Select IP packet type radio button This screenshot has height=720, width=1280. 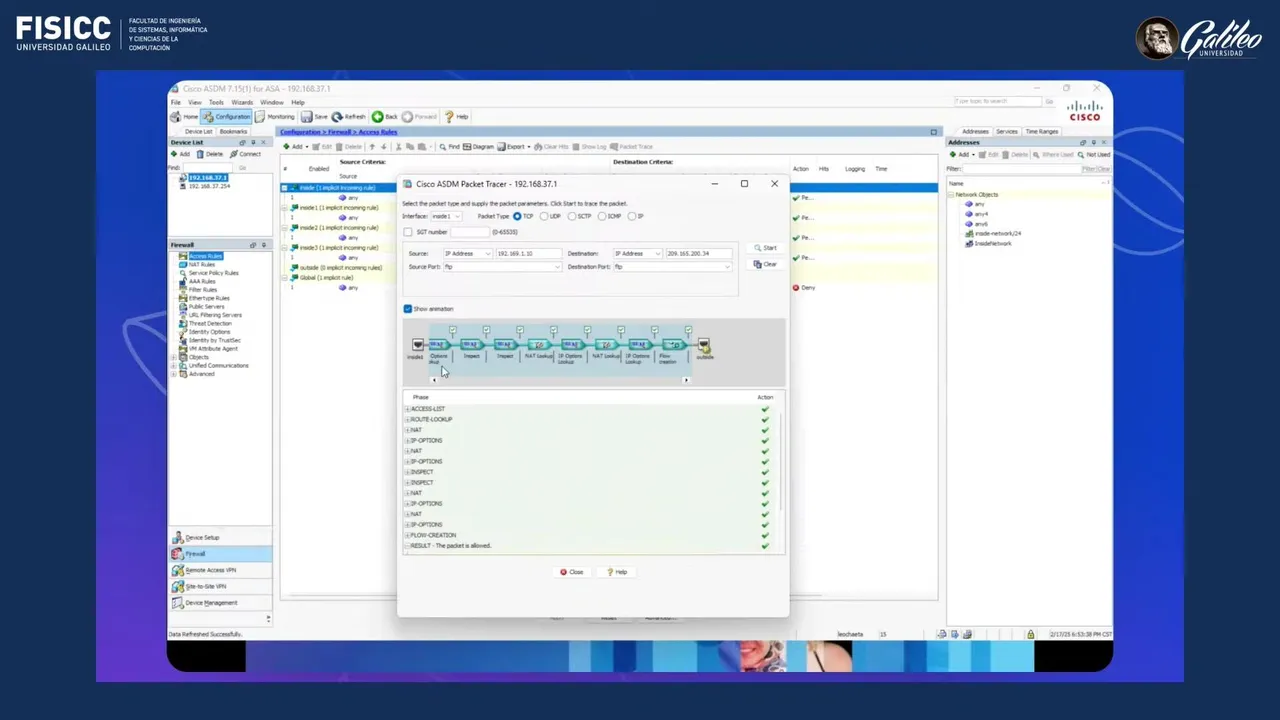point(632,216)
